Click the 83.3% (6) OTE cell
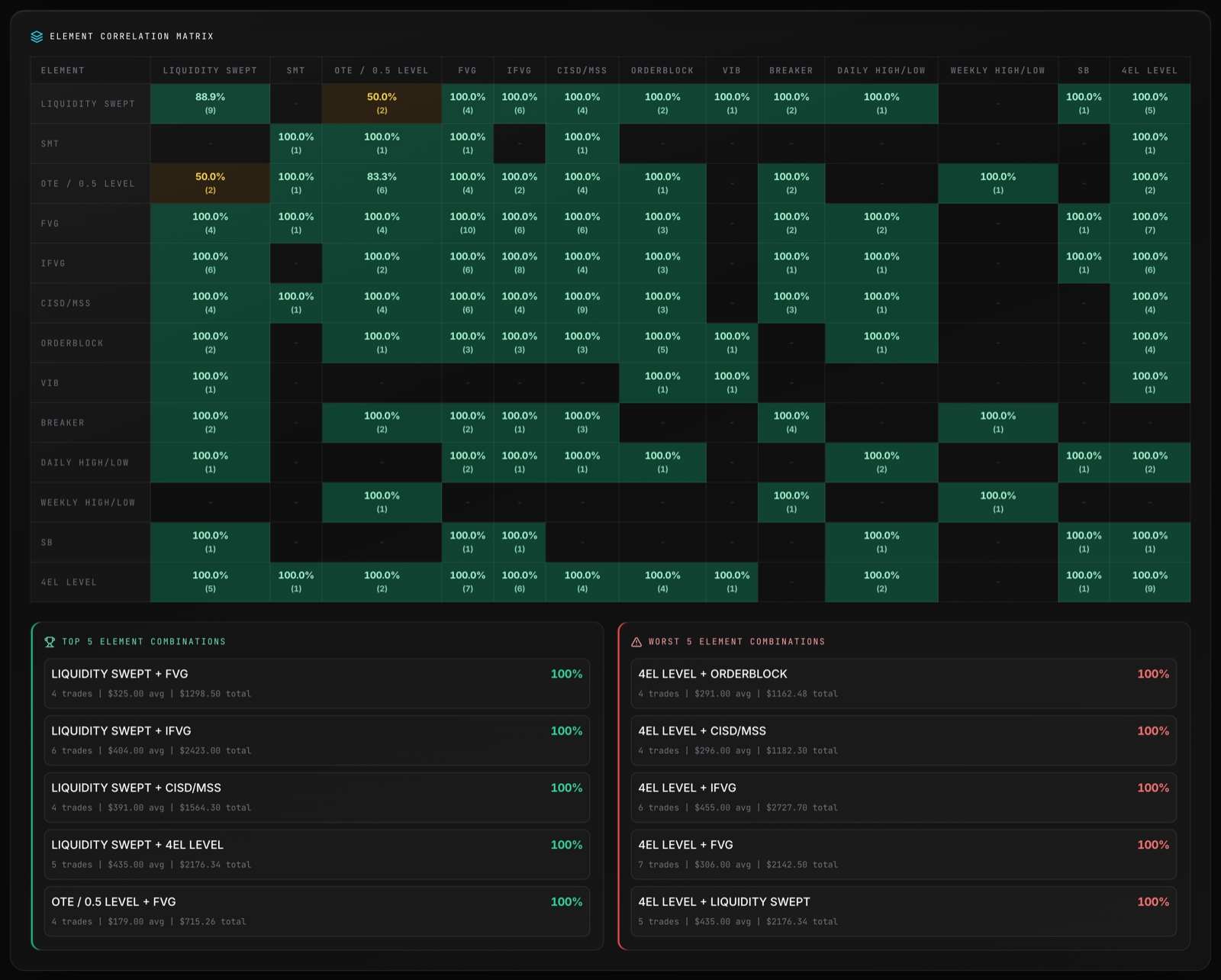 (x=382, y=183)
